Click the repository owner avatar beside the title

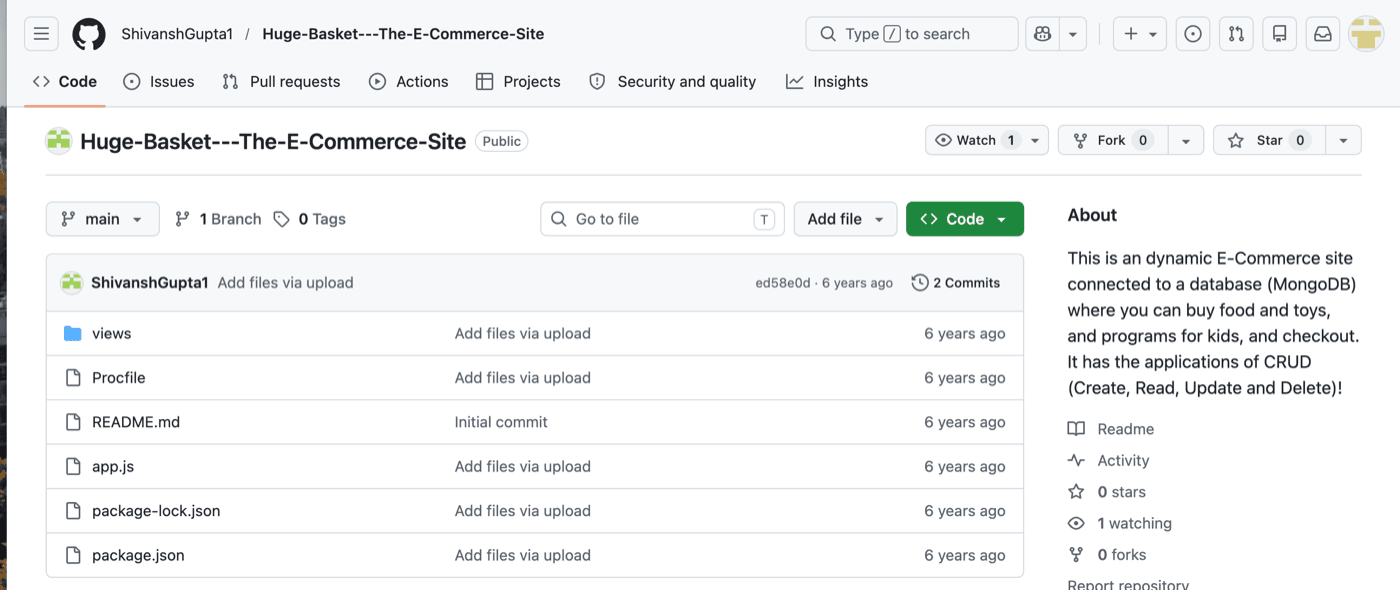[x=59, y=141]
